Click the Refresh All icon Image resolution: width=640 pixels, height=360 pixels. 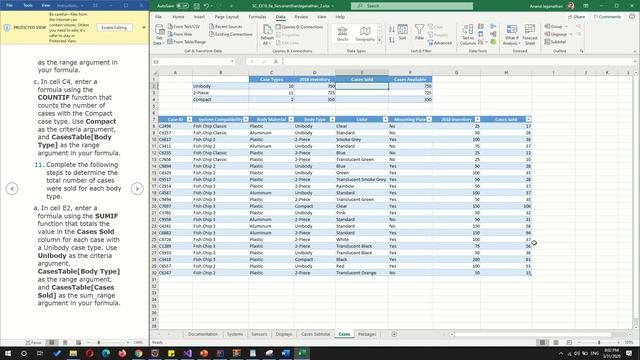pyautogui.click(x=267, y=34)
